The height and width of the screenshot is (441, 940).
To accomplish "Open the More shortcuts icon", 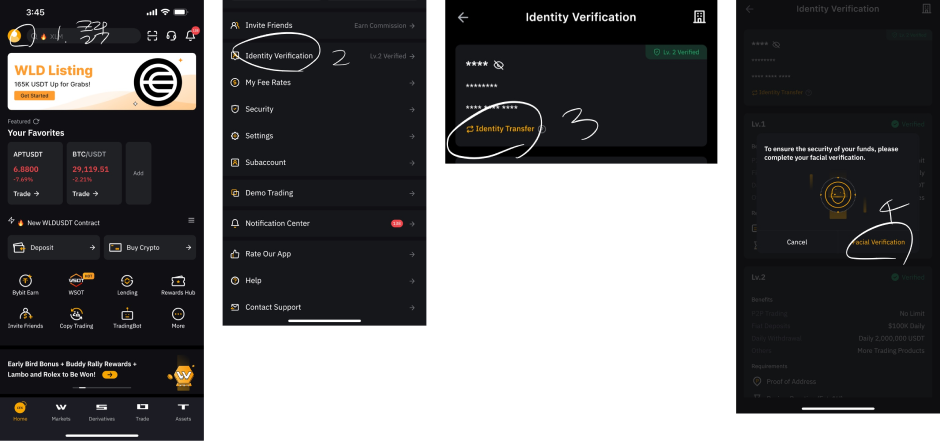I will (x=178, y=318).
